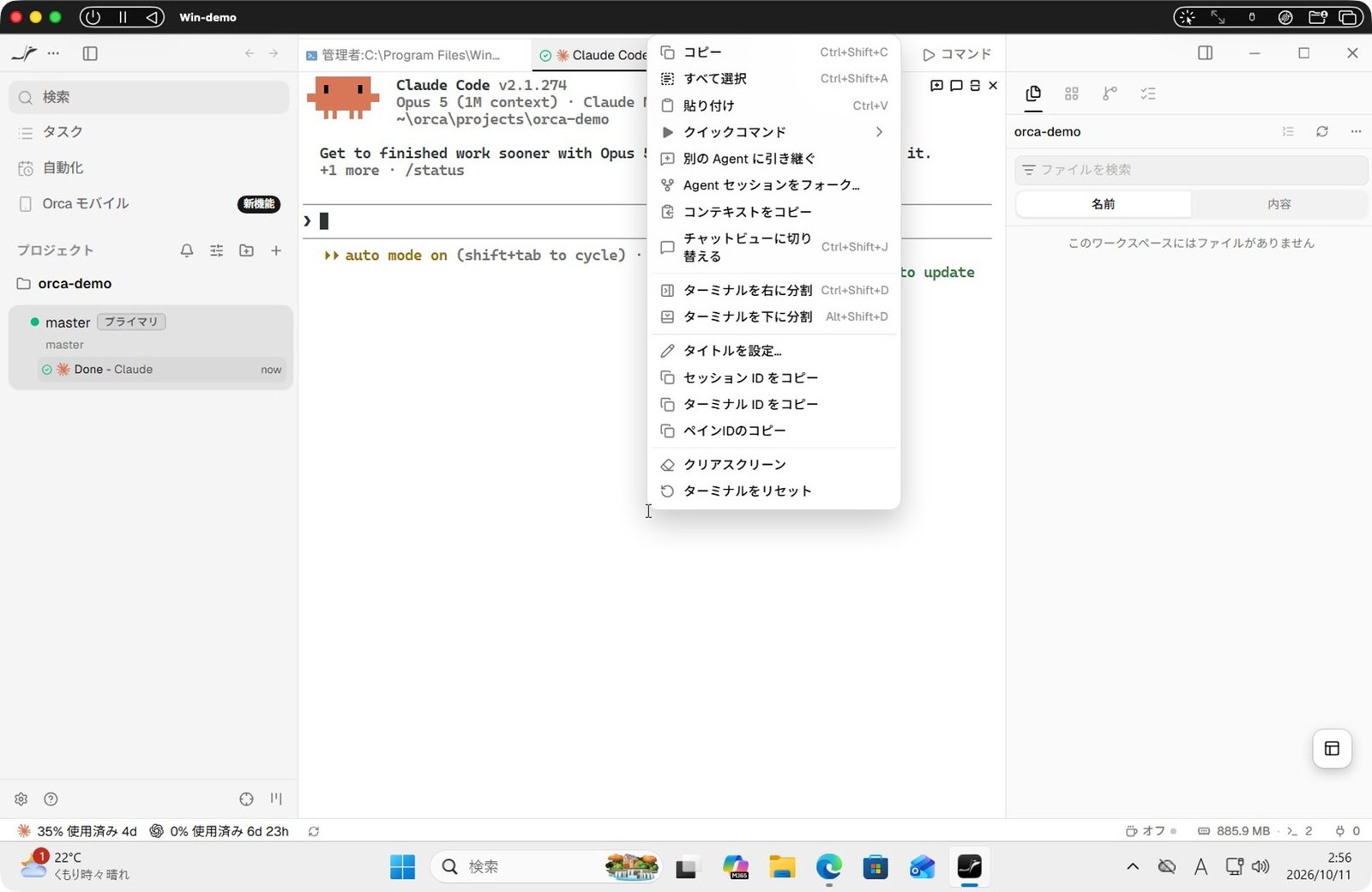Click the floating layout button at bottom right
1372x892 pixels.
coord(1332,749)
